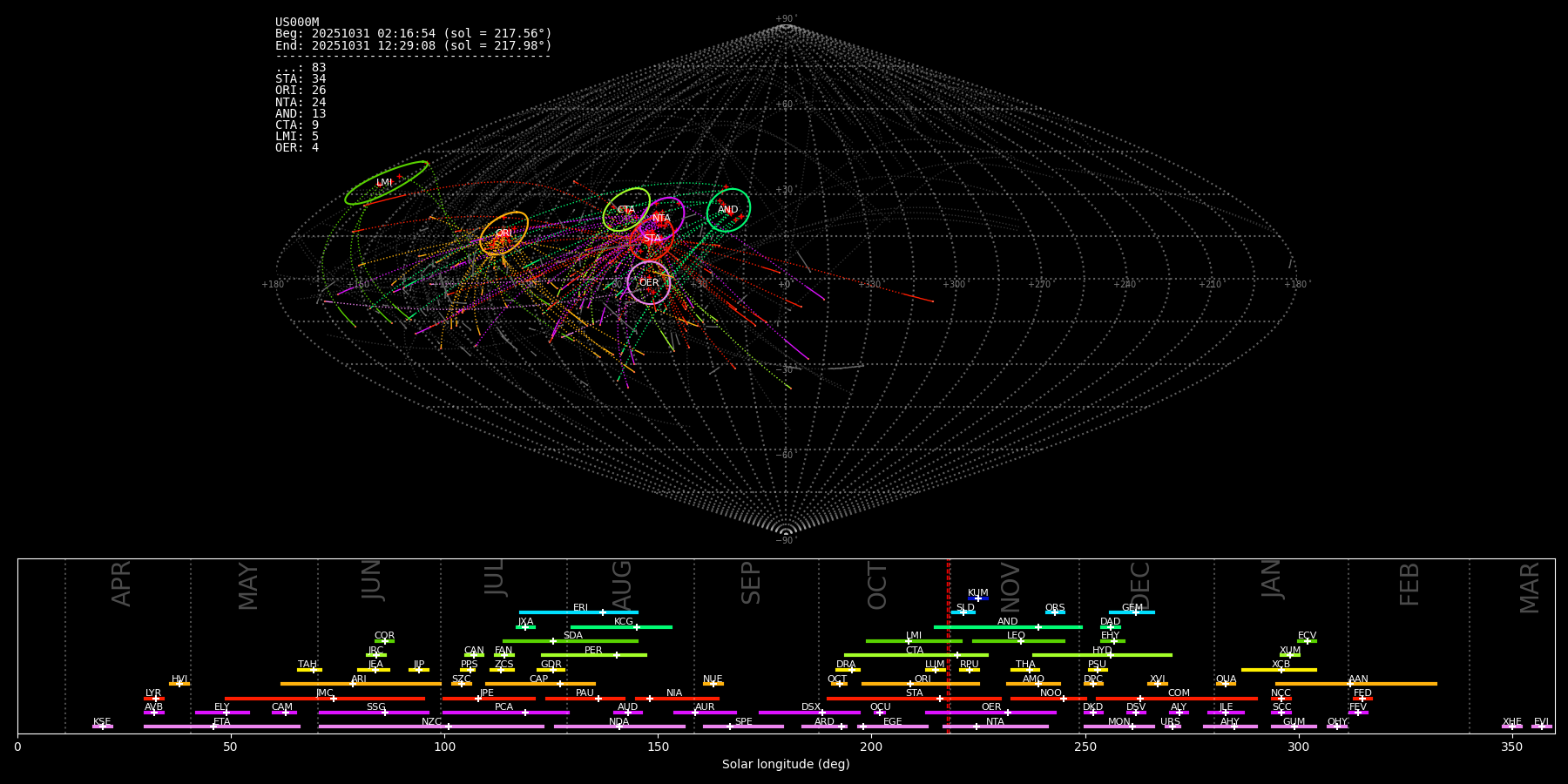Click the DRA shower label in timeline
The height and width of the screenshot is (784, 1568).
(847, 665)
